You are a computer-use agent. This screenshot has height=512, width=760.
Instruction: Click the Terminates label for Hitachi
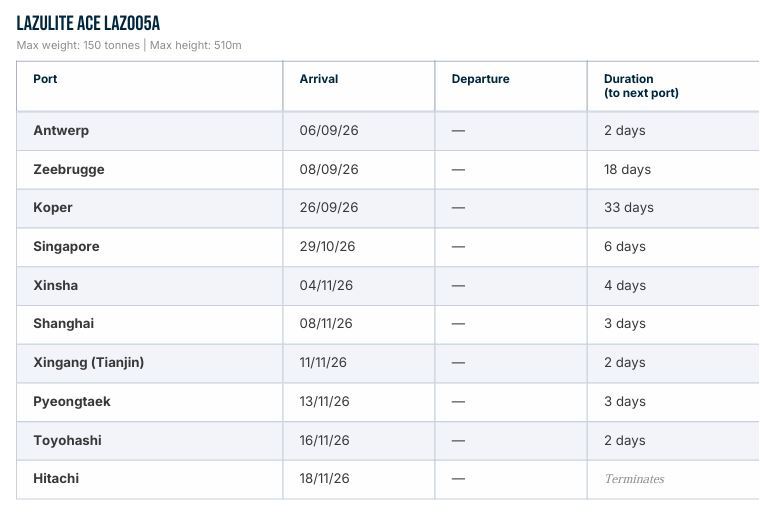pyautogui.click(x=634, y=479)
